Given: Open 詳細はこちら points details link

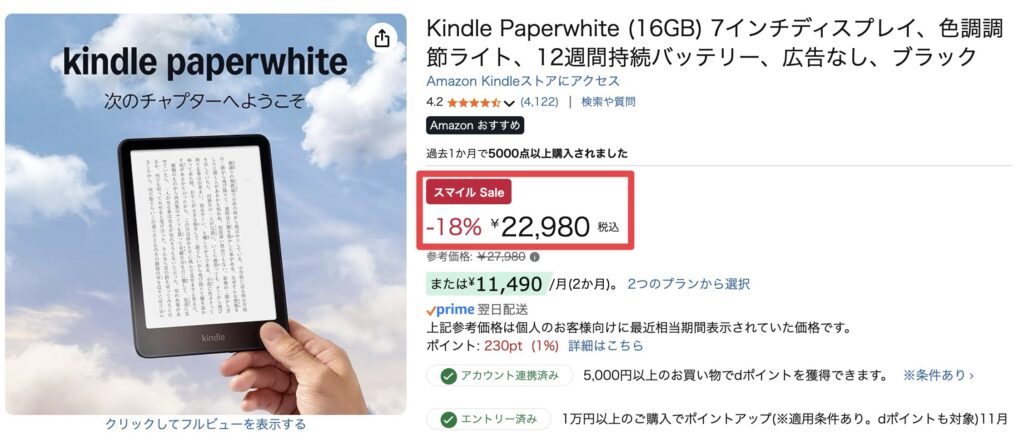Looking at the screenshot, I should 605,345.
